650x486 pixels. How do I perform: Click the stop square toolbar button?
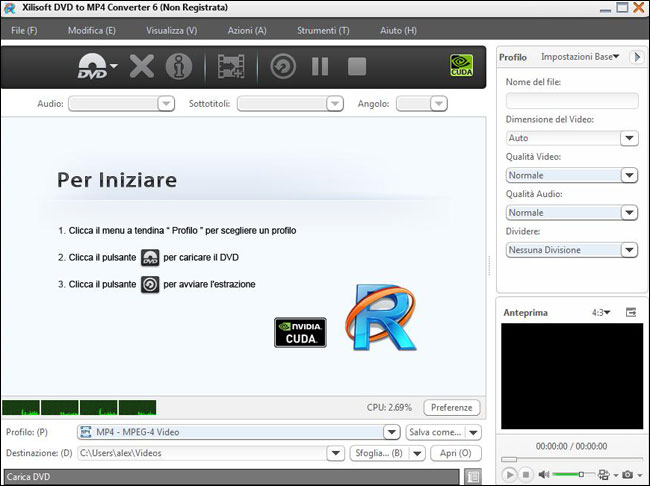pyautogui.click(x=357, y=66)
